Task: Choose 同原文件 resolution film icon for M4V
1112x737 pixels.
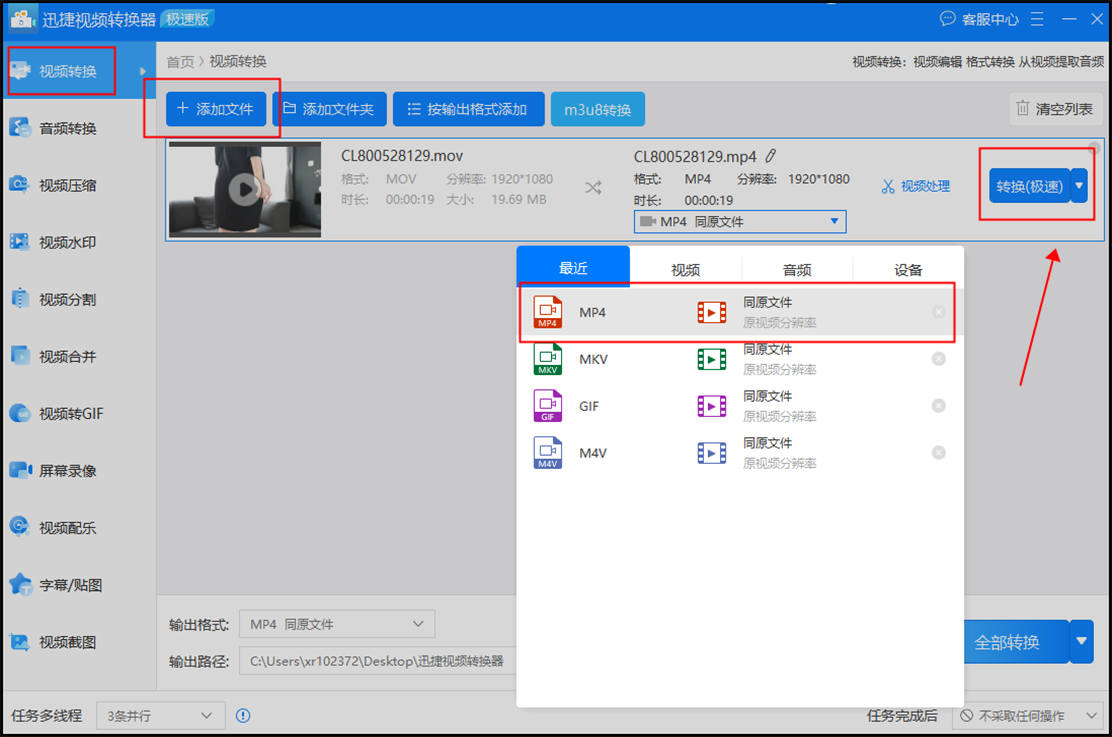Action: pyautogui.click(x=712, y=453)
